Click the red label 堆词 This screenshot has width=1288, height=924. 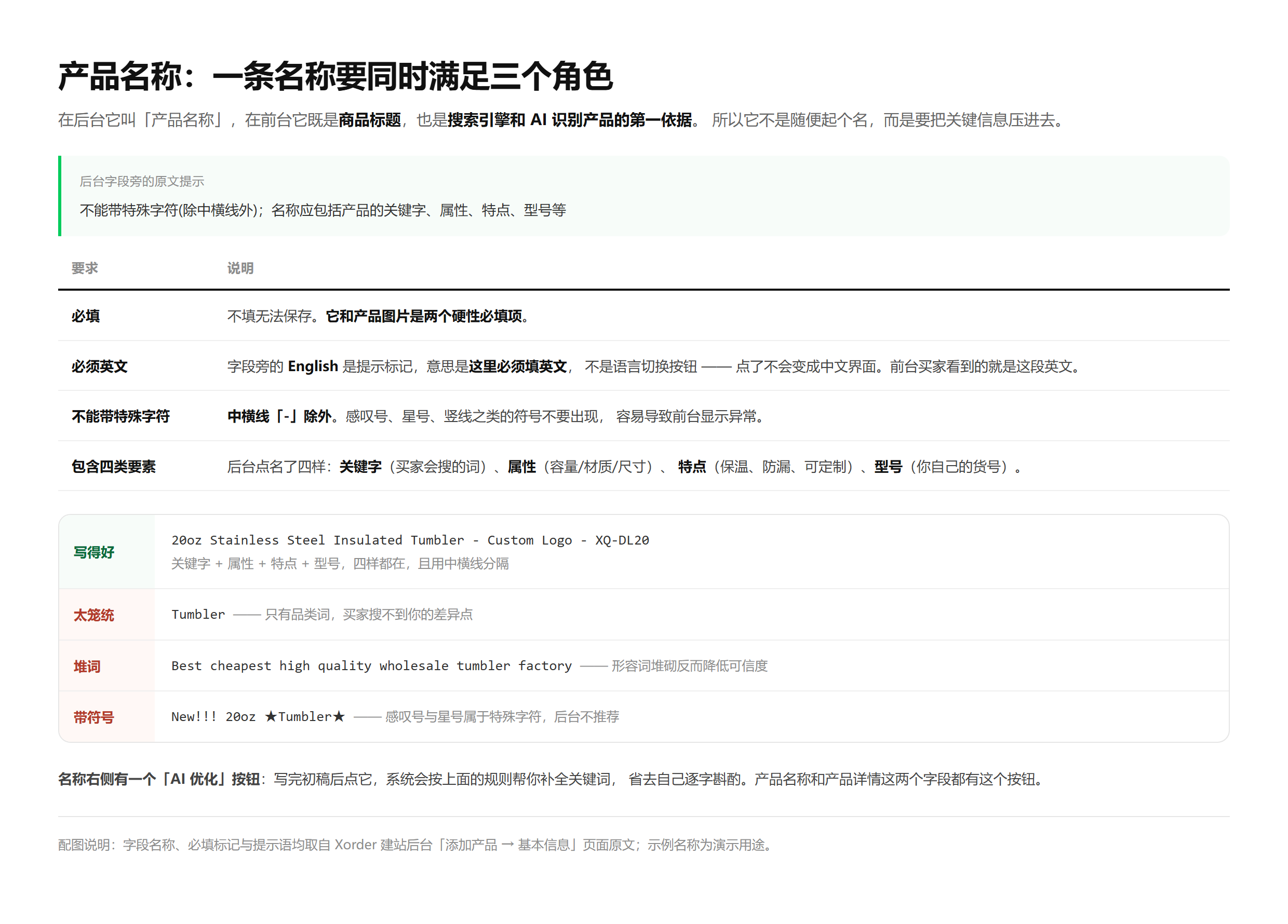pos(87,666)
